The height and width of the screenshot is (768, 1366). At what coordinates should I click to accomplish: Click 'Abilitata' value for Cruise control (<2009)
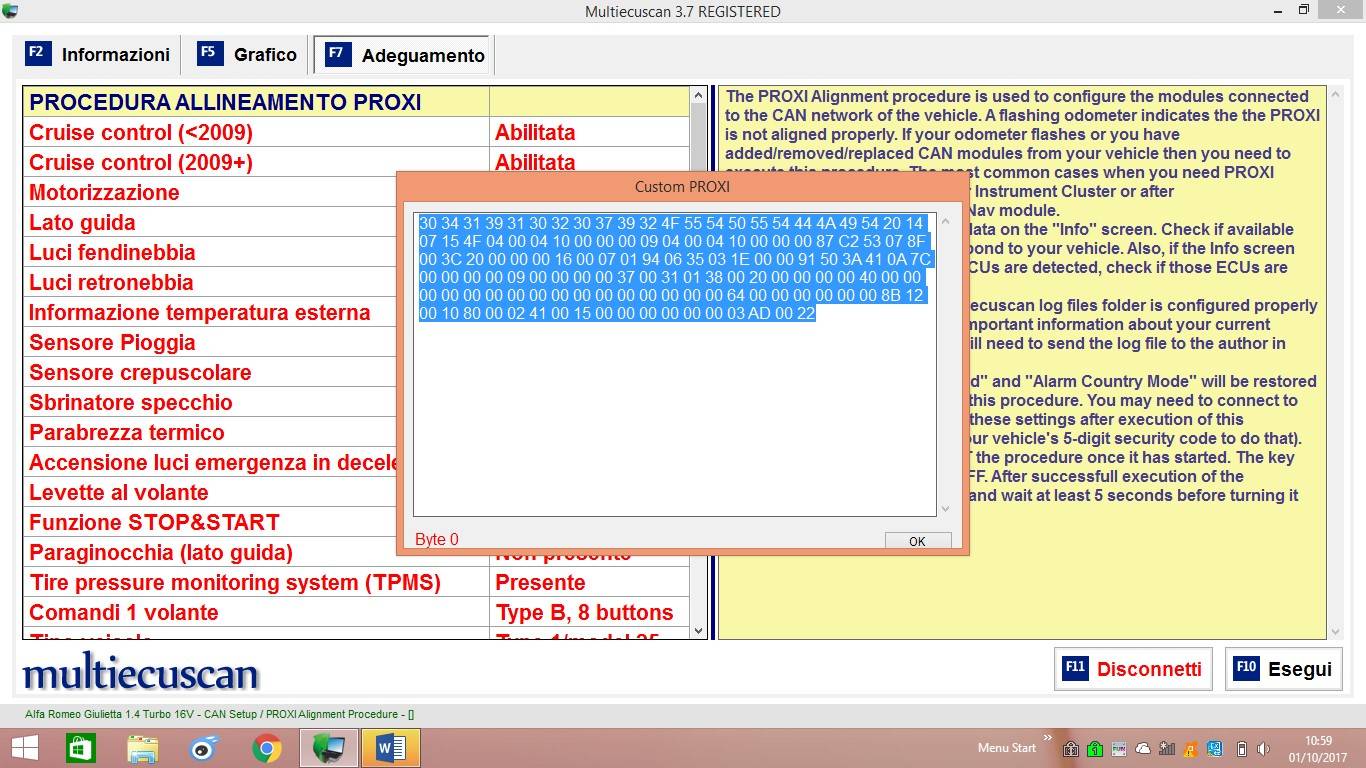pos(535,133)
